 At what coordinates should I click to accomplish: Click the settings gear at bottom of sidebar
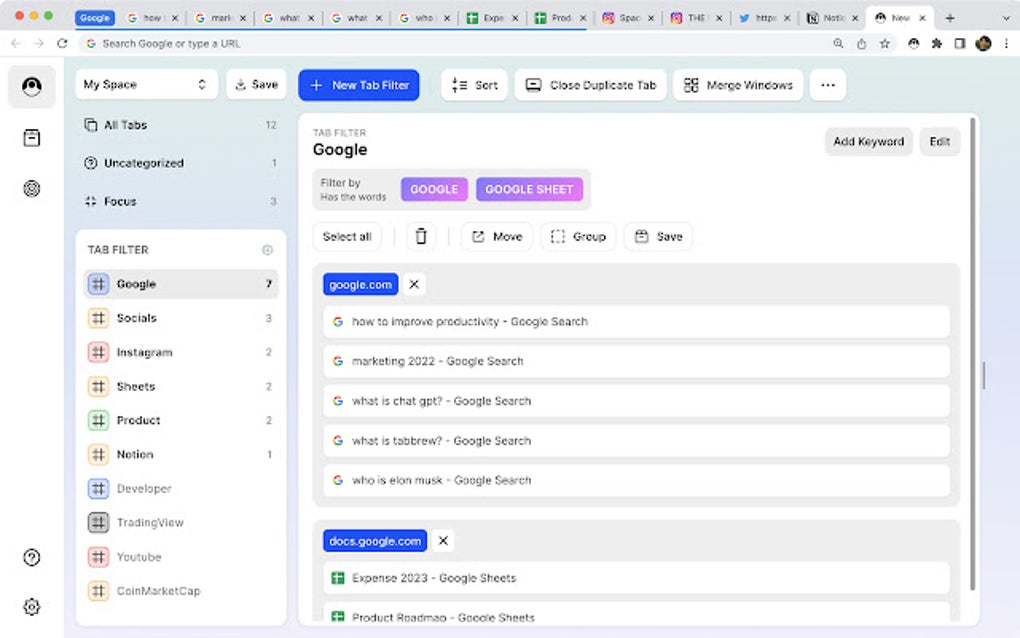pyautogui.click(x=31, y=607)
